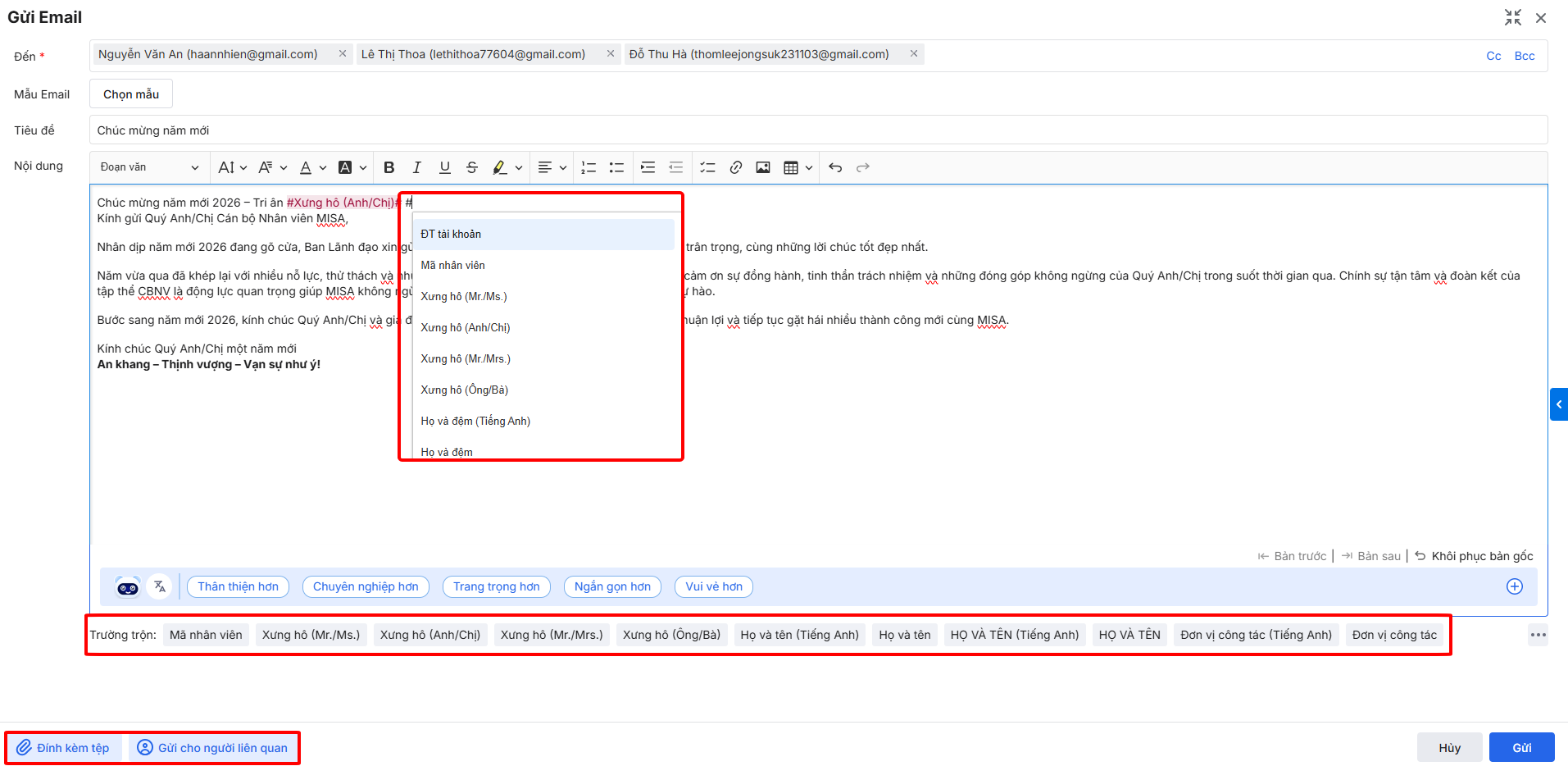Screen dimensions: 1568x766
Task: Click the 'Gửi' send button
Action: point(1521,747)
